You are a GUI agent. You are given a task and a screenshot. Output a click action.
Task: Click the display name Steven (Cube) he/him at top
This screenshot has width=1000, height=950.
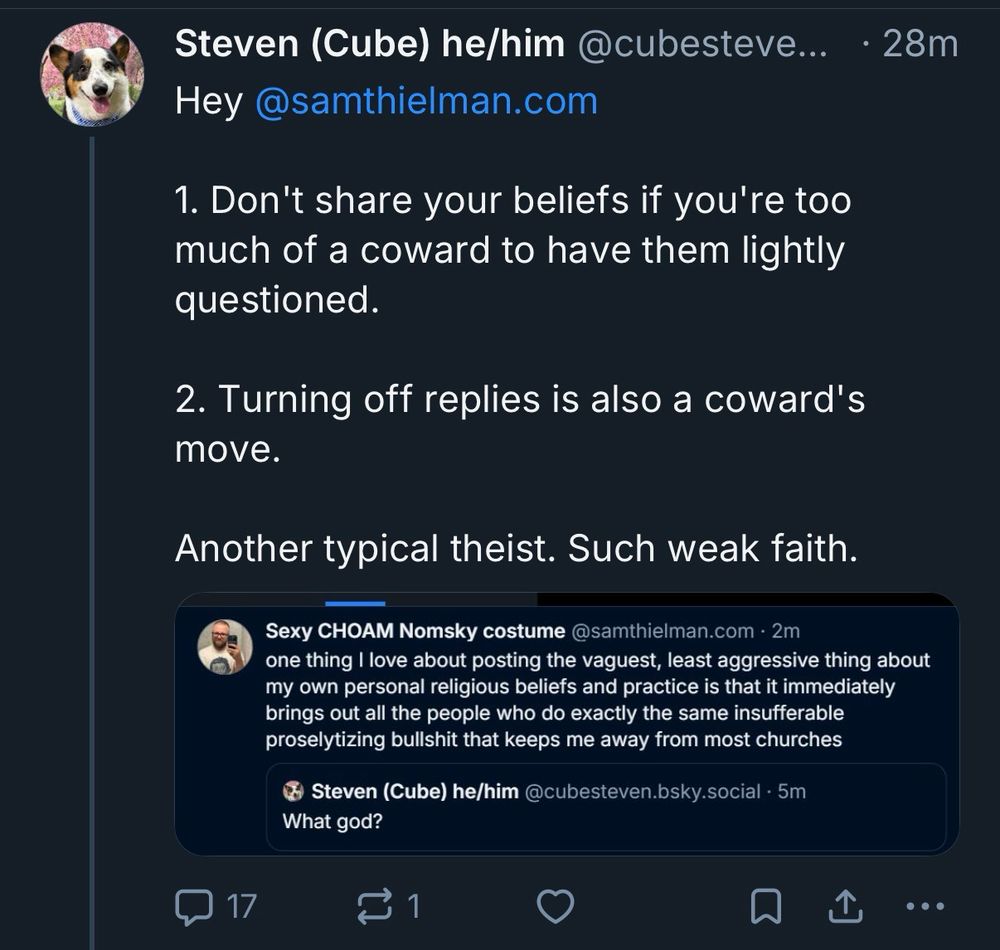pyautogui.click(x=369, y=43)
